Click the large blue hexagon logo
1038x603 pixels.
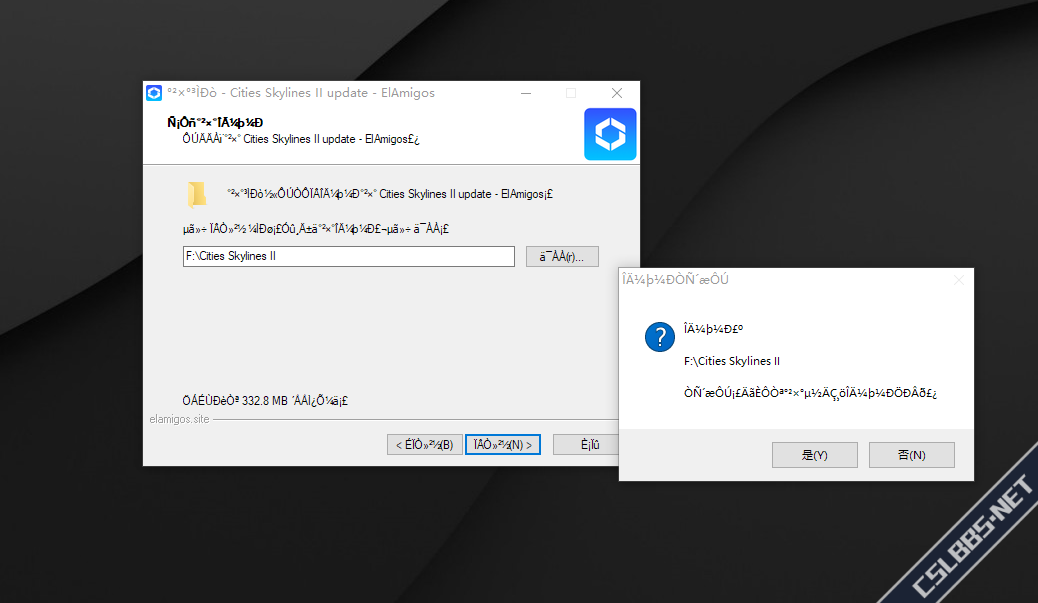(x=610, y=134)
